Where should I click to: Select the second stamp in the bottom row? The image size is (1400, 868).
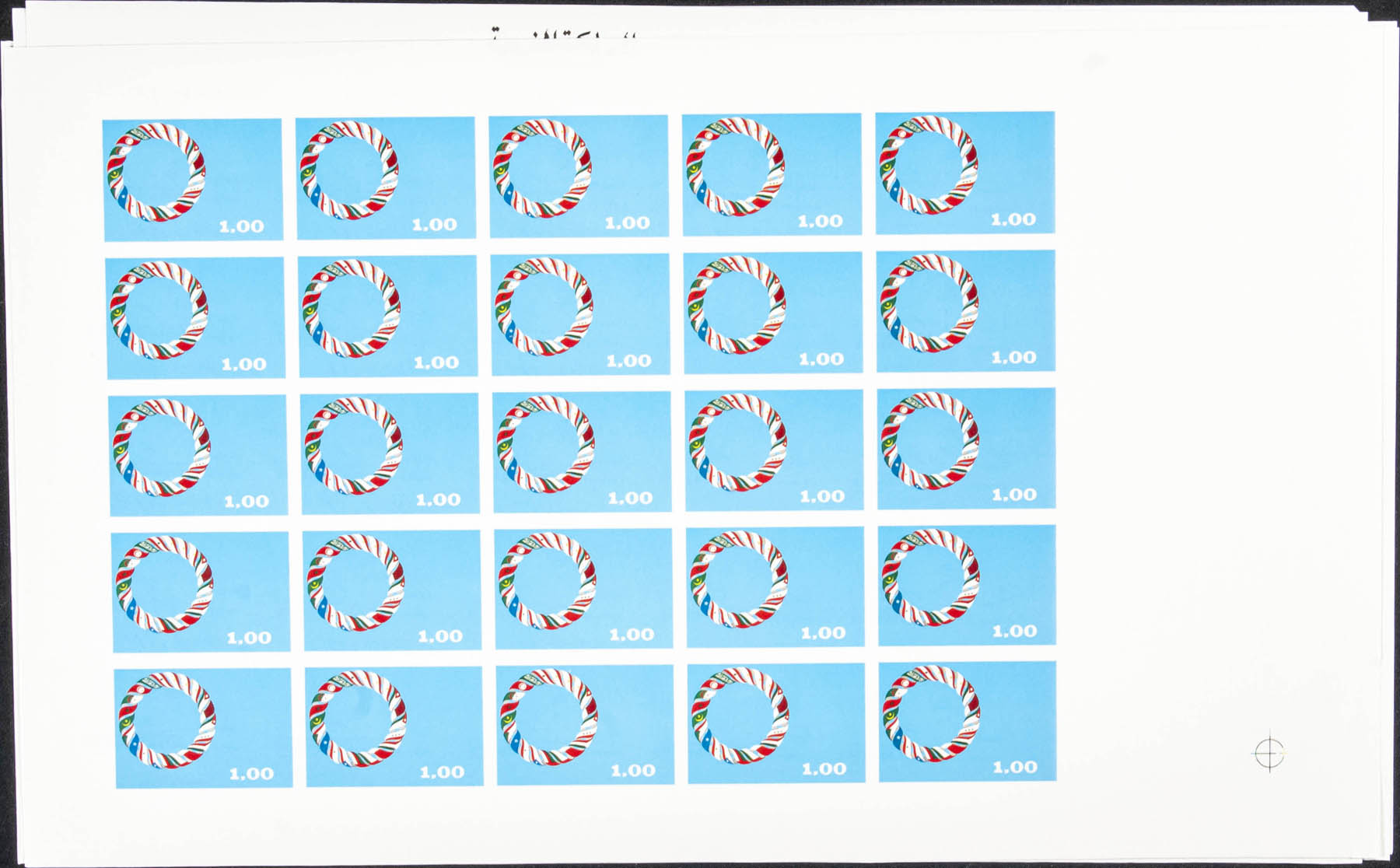[394, 726]
